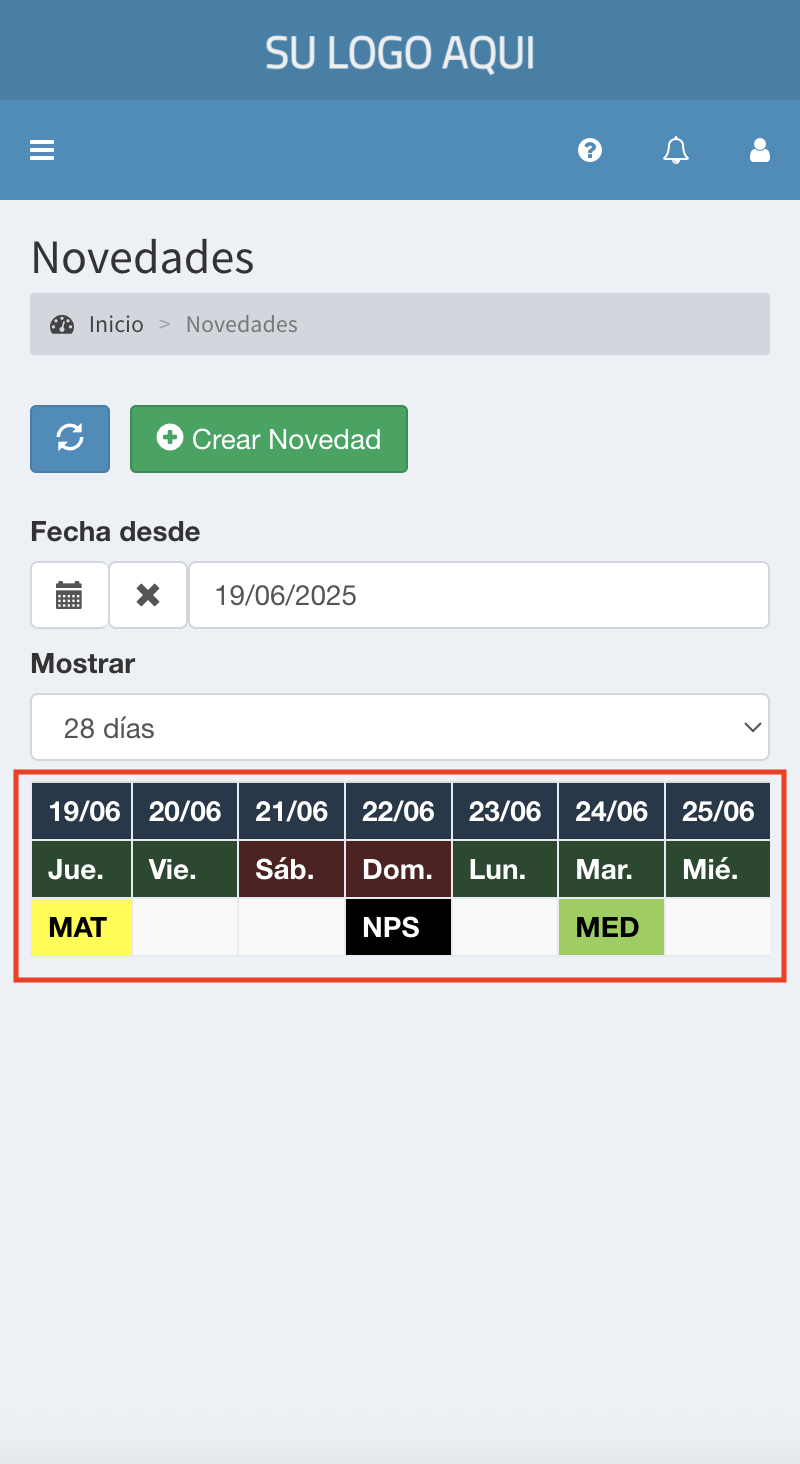
Task: Open the user profile icon
Action: click(x=760, y=151)
